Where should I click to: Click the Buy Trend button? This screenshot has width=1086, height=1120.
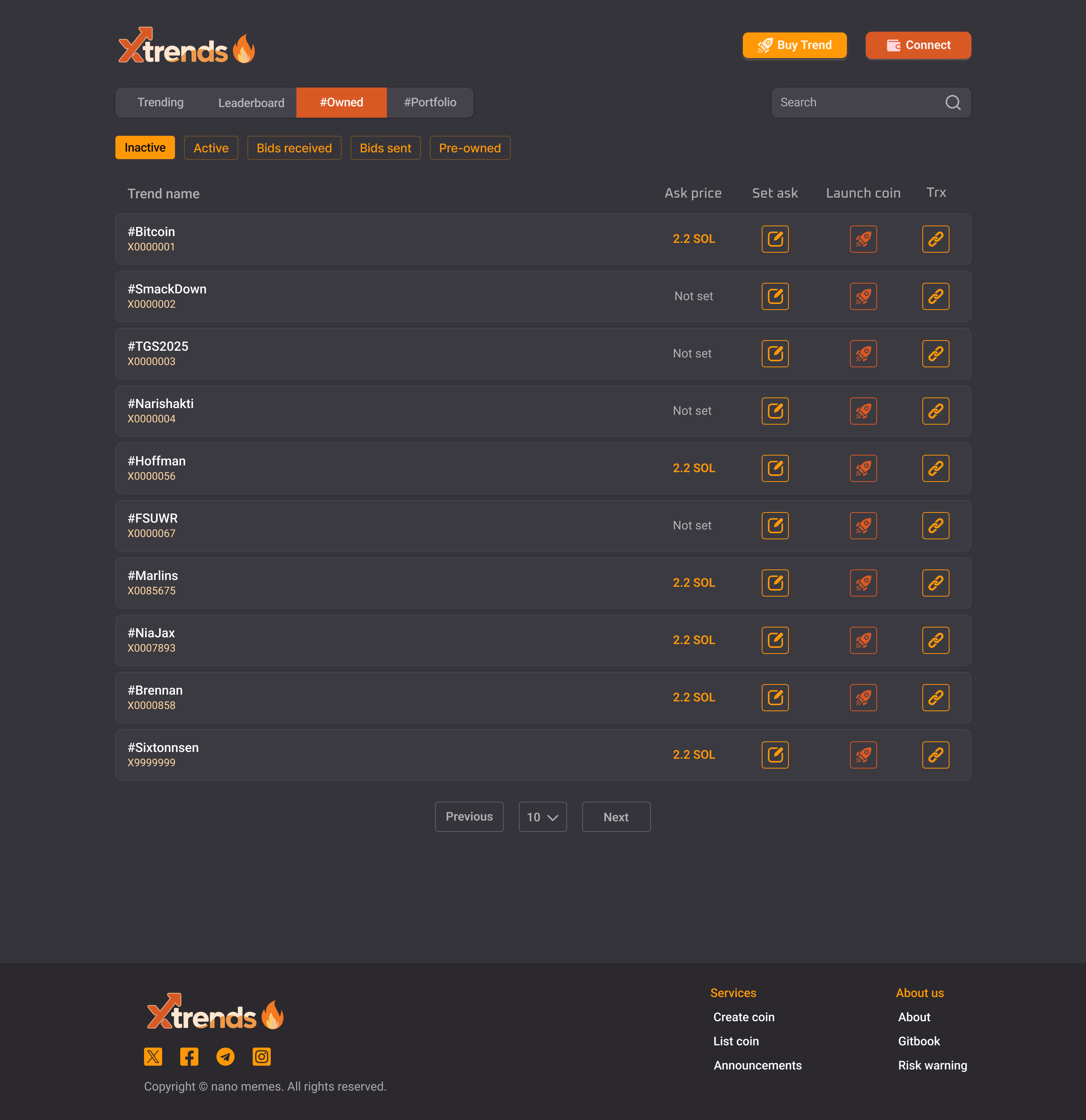(x=794, y=45)
